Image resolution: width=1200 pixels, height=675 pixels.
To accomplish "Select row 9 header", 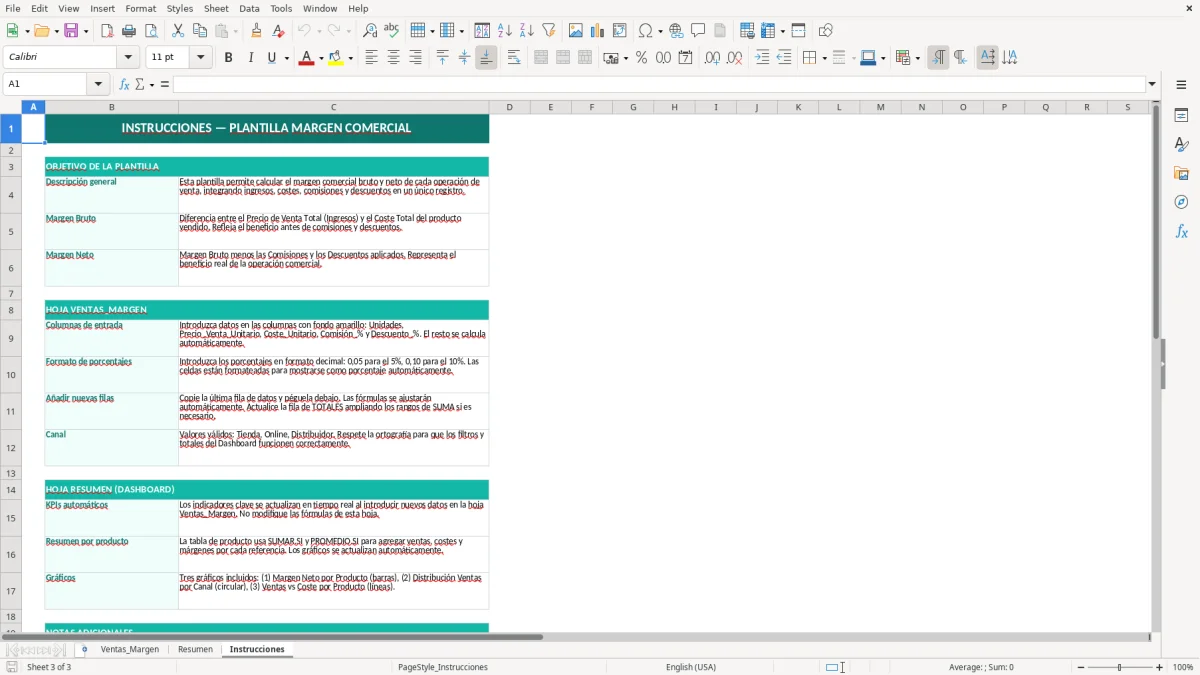I will coord(11,338).
